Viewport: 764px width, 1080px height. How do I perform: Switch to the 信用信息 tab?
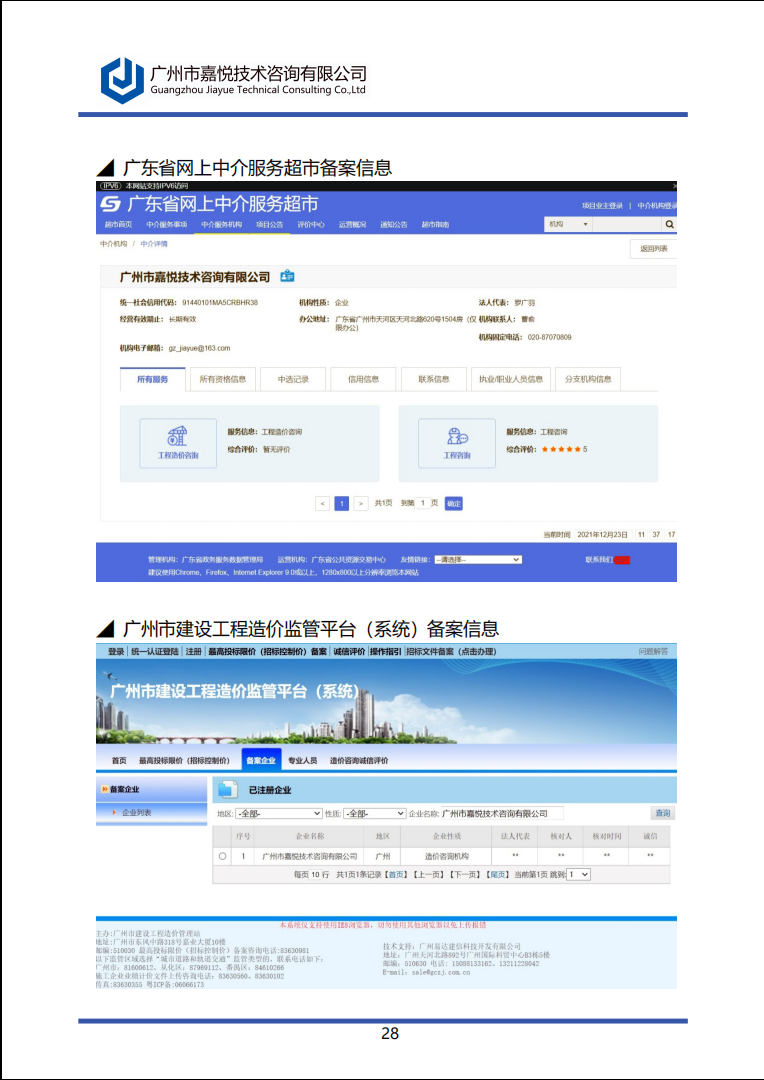coord(363,380)
